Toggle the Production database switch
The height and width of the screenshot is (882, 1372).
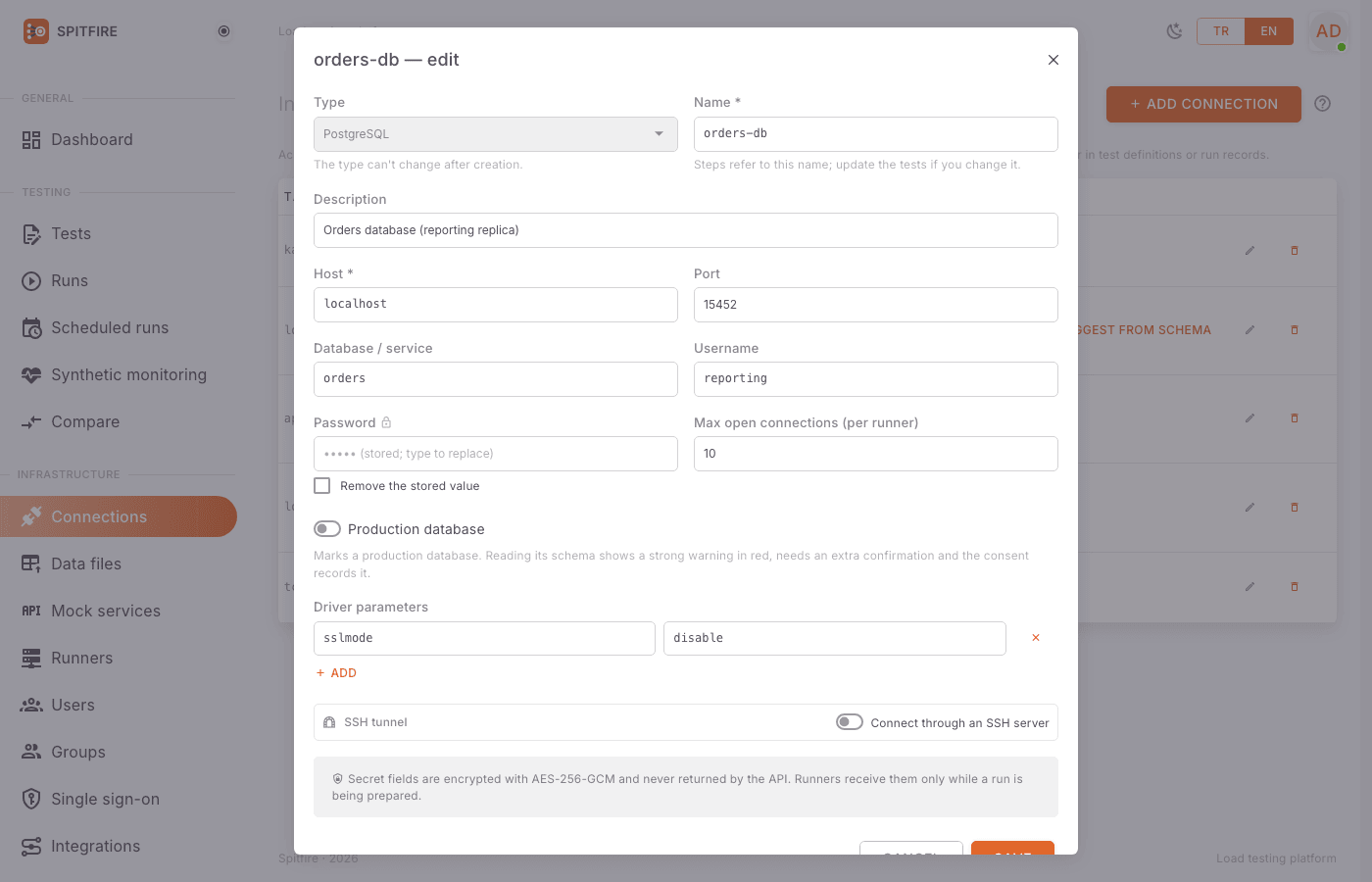(x=327, y=529)
